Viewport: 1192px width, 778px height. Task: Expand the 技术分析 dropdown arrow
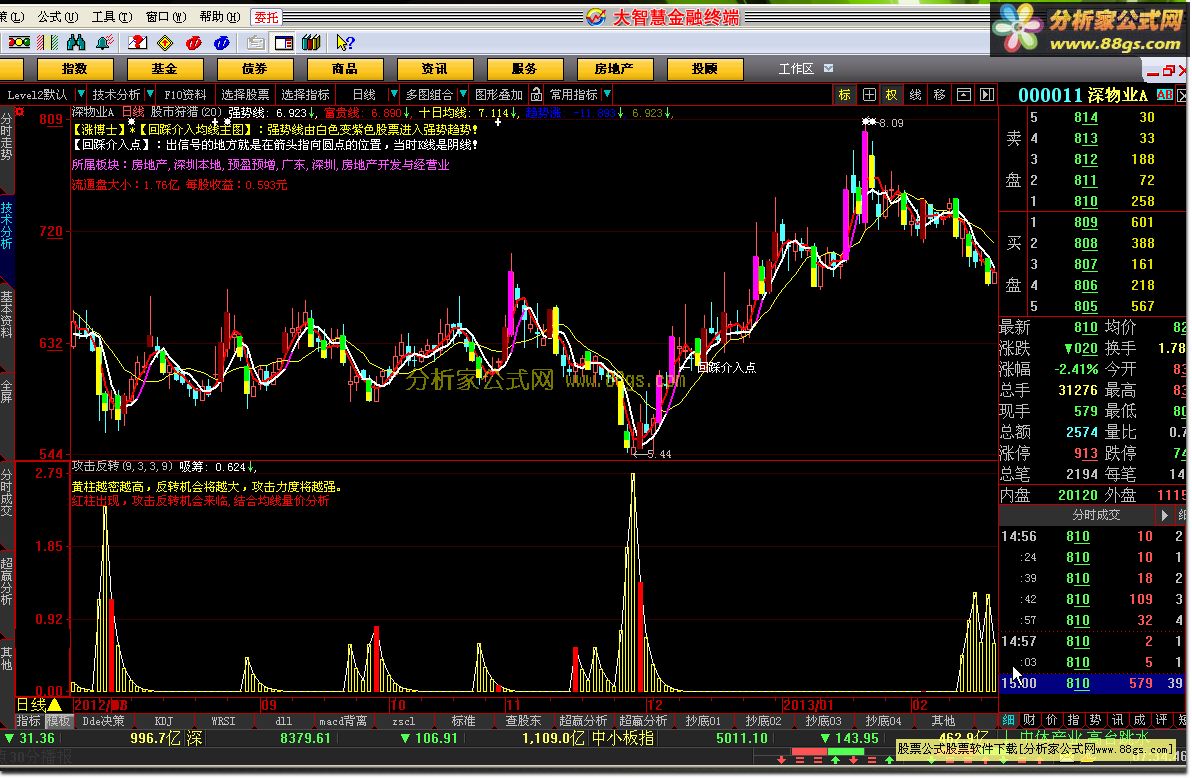150,94
